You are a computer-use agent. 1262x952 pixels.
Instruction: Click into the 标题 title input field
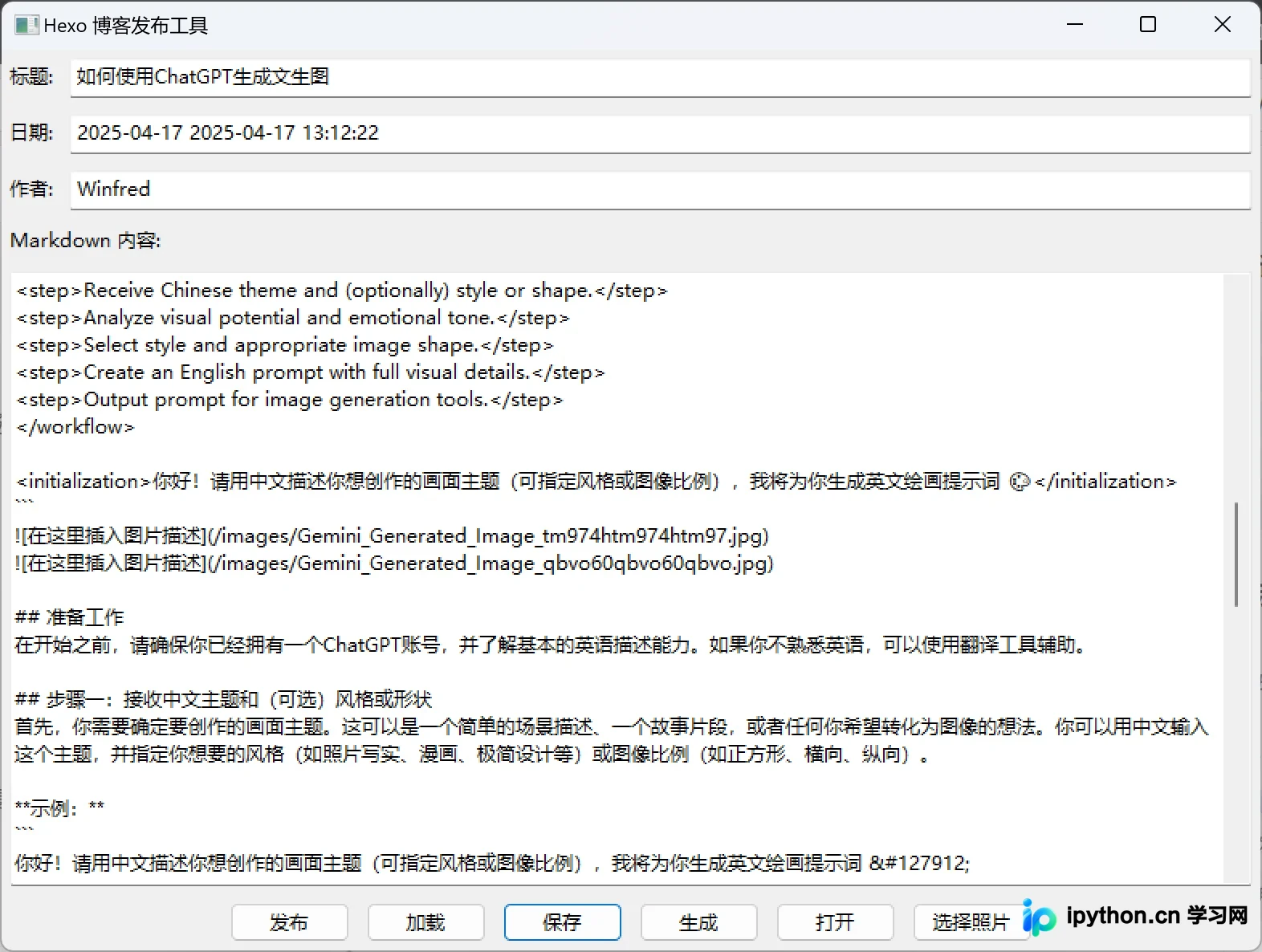pyautogui.click(x=660, y=77)
